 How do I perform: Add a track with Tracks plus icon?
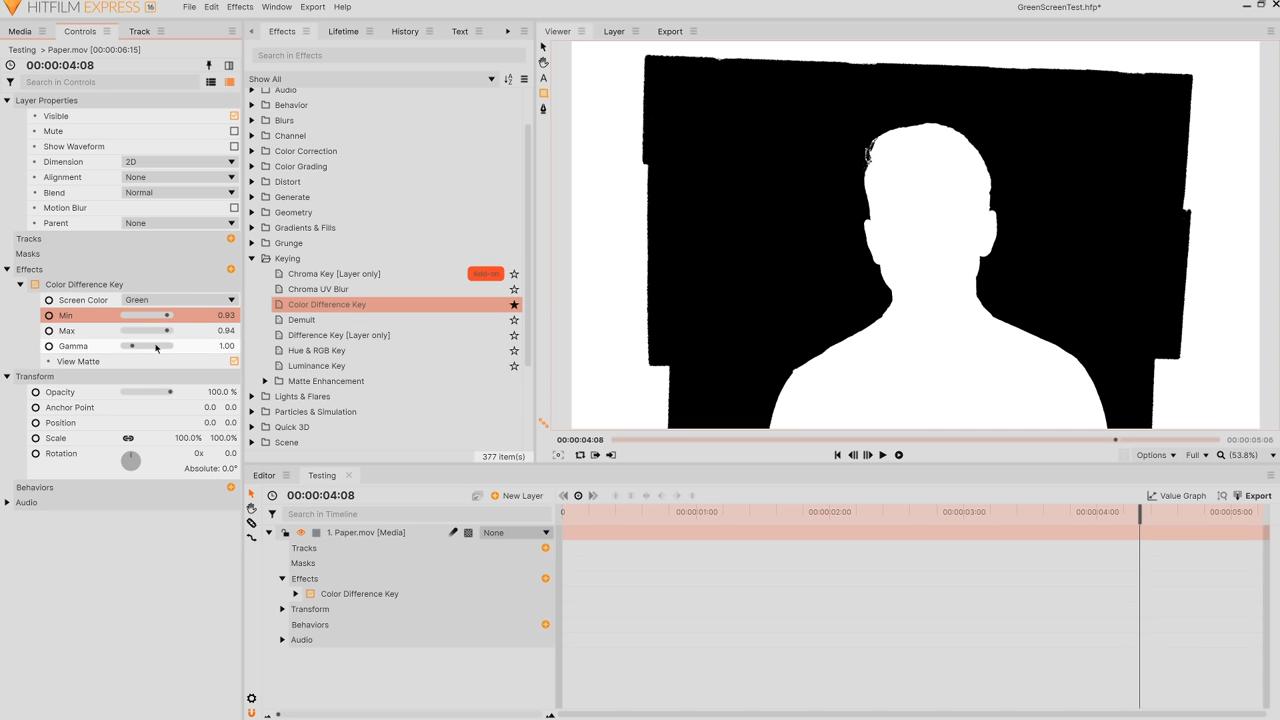(231, 238)
